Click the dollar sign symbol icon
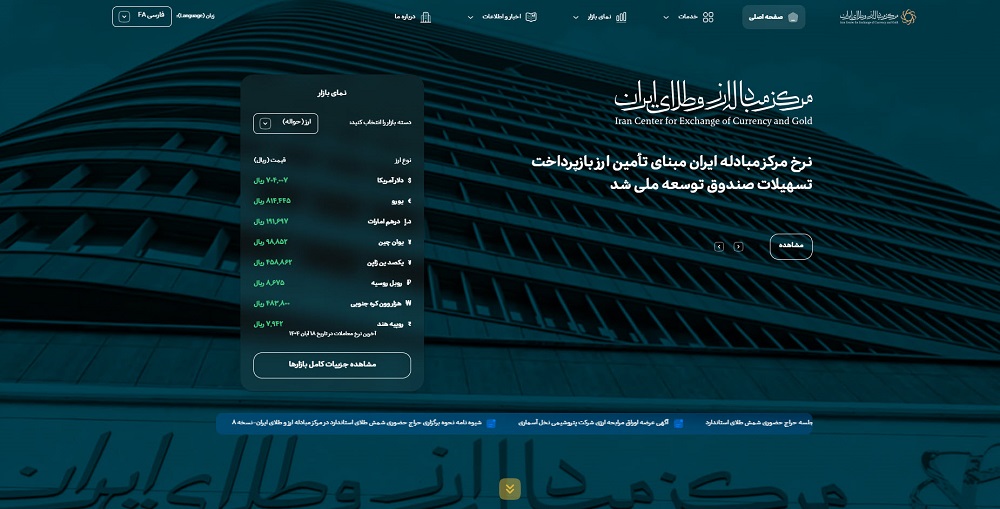This screenshot has height=509, width=1000. point(409,181)
